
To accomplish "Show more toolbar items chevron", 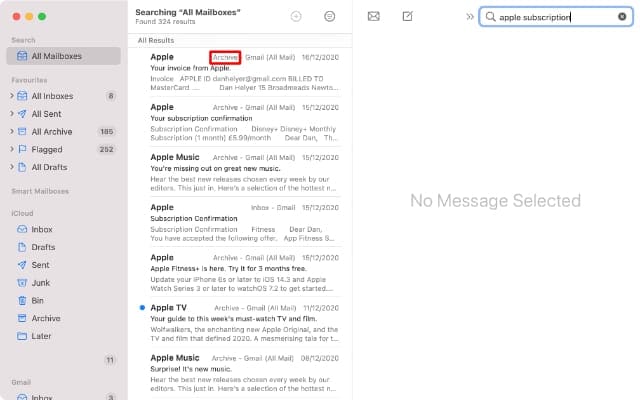I will pos(470,17).
